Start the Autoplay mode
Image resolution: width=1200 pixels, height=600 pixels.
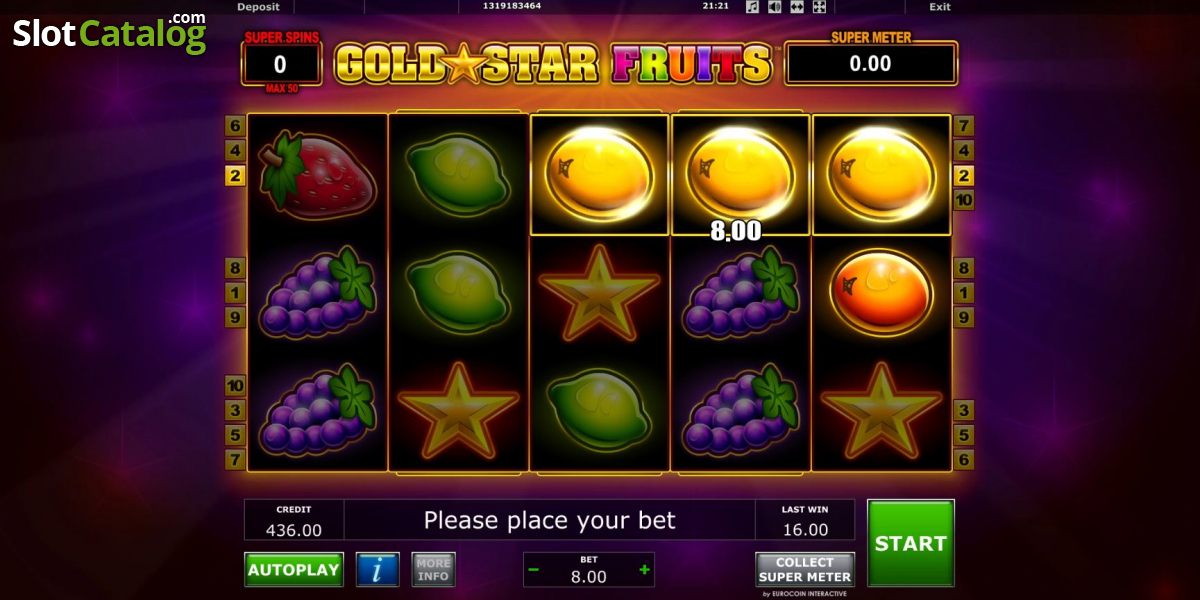[294, 569]
